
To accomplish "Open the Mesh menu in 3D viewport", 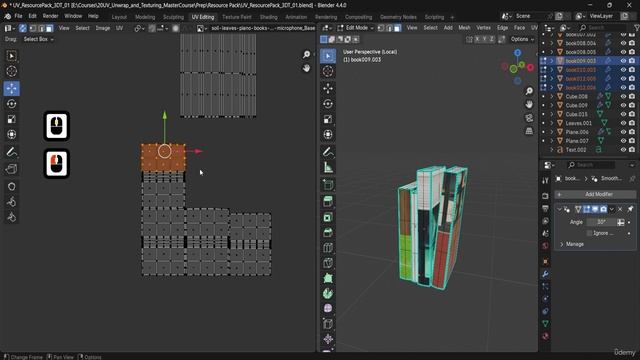I will click(464, 28).
